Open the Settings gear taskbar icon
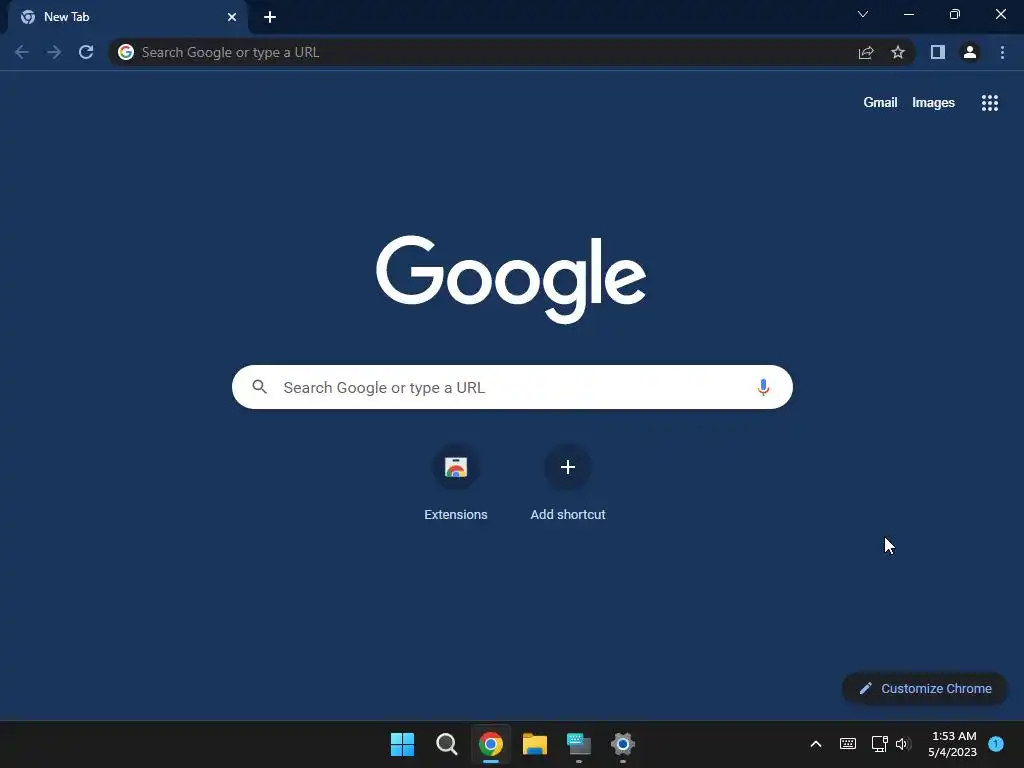Image resolution: width=1024 pixels, height=768 pixels. (x=622, y=744)
